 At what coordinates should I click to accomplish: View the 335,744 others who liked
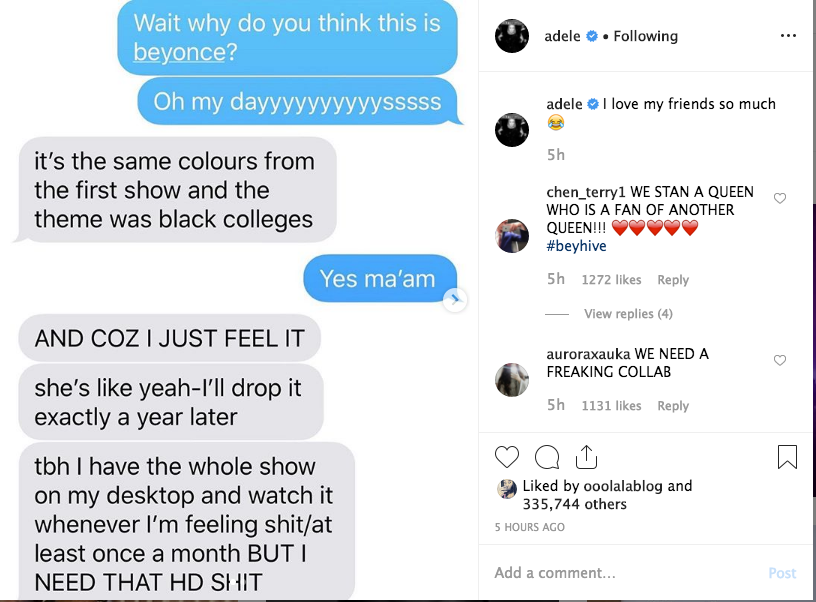pos(575,504)
